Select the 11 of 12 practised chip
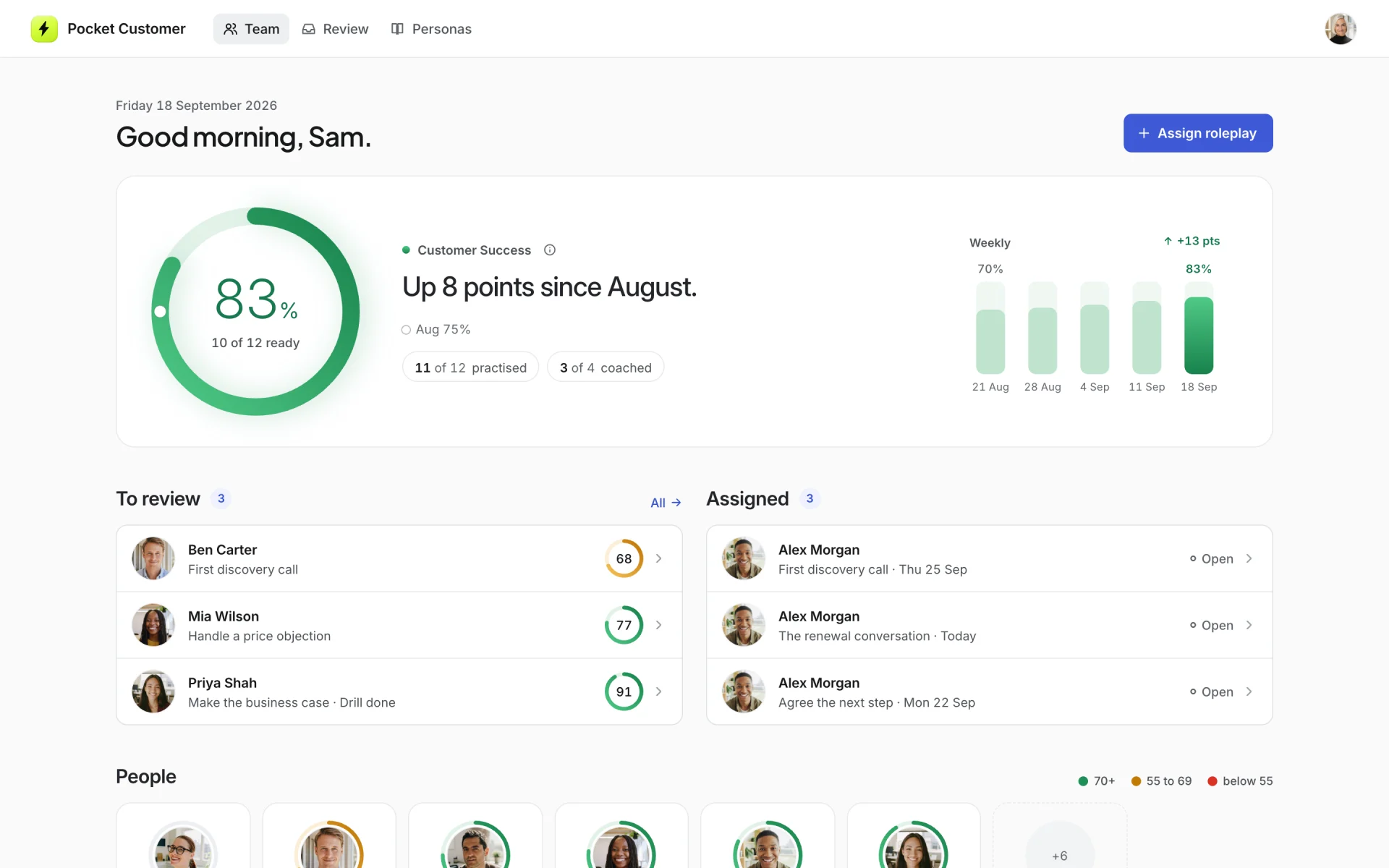1389x868 pixels. point(470,367)
